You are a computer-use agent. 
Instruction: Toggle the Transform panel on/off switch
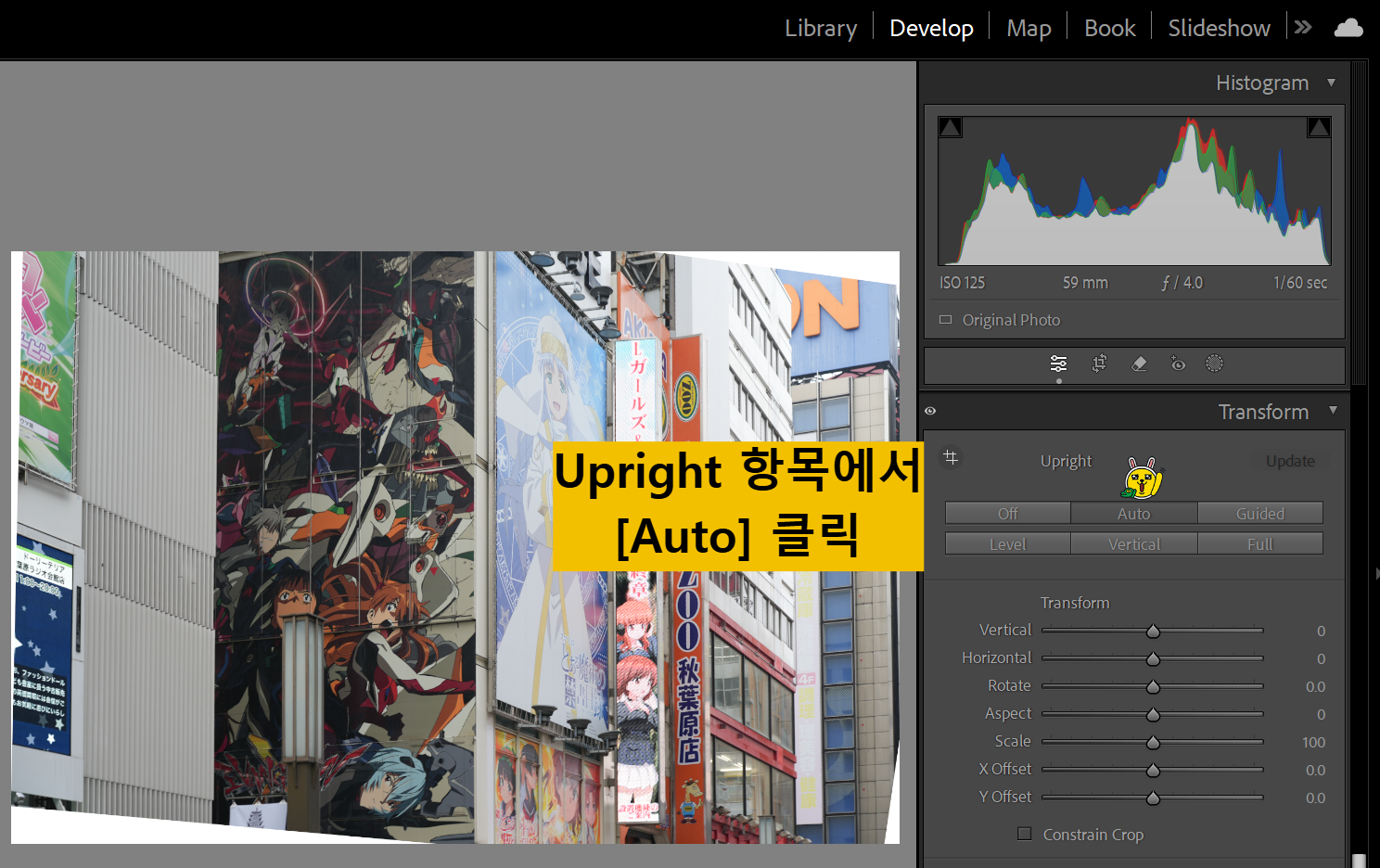(x=930, y=411)
